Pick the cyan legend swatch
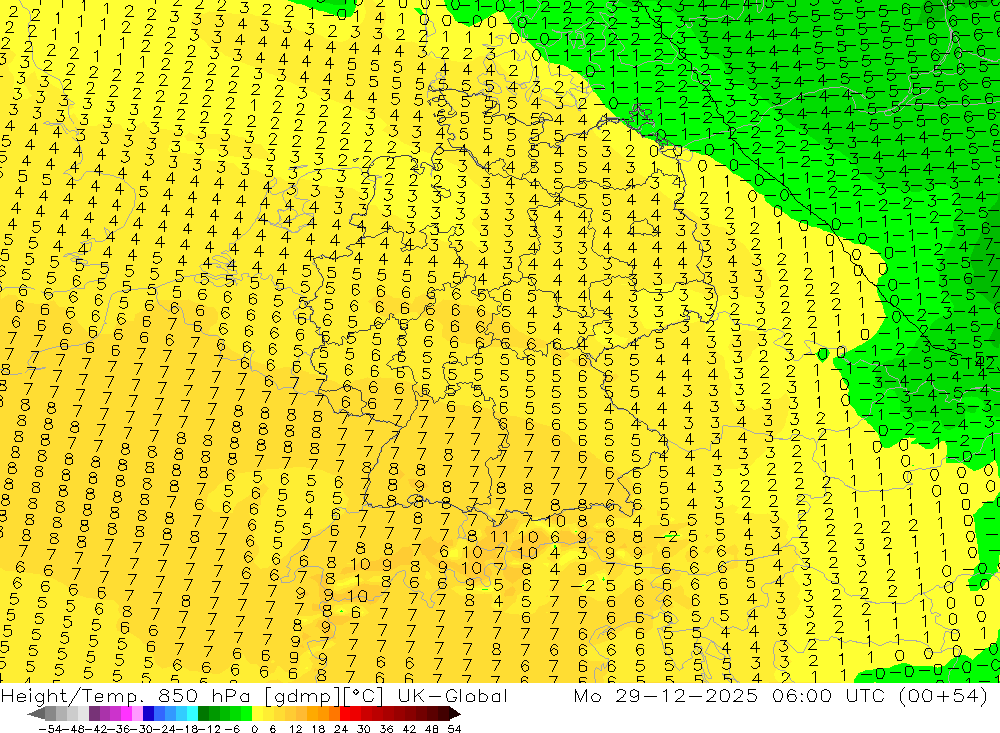Image resolution: width=1000 pixels, height=733 pixels. (192, 713)
